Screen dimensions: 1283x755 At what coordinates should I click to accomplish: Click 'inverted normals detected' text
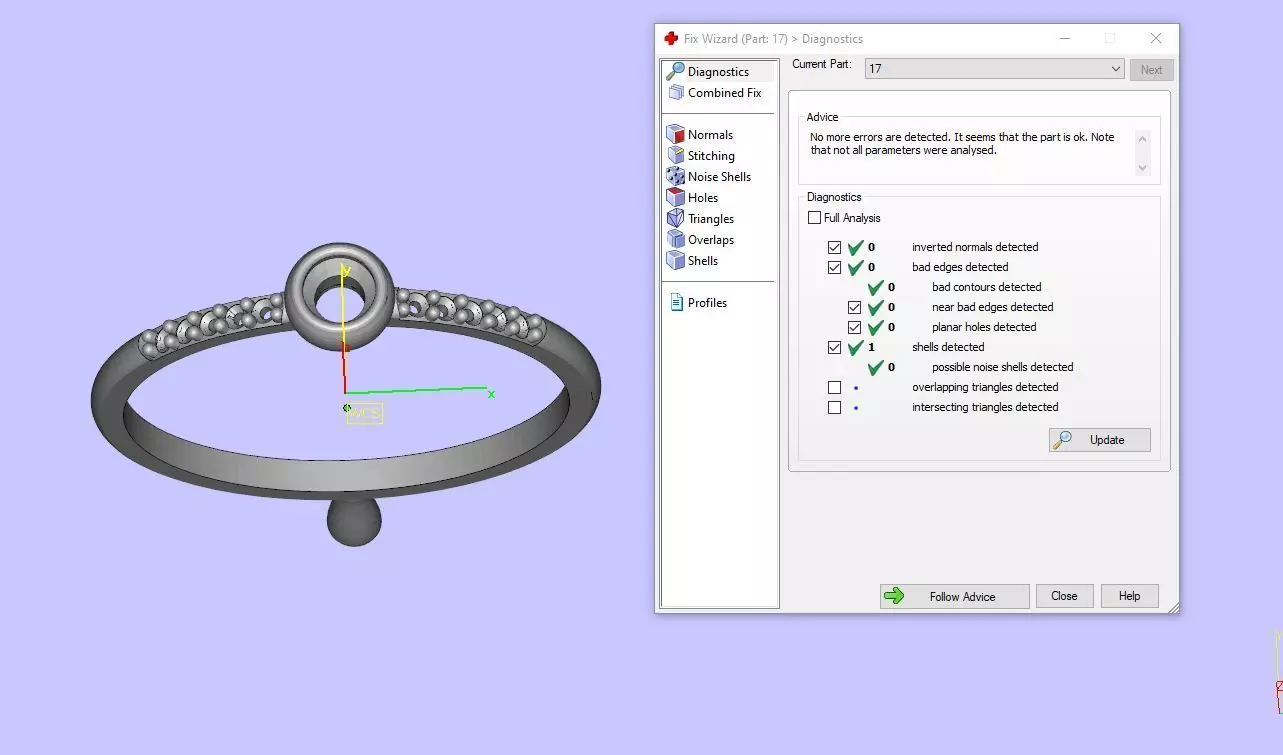pos(975,247)
